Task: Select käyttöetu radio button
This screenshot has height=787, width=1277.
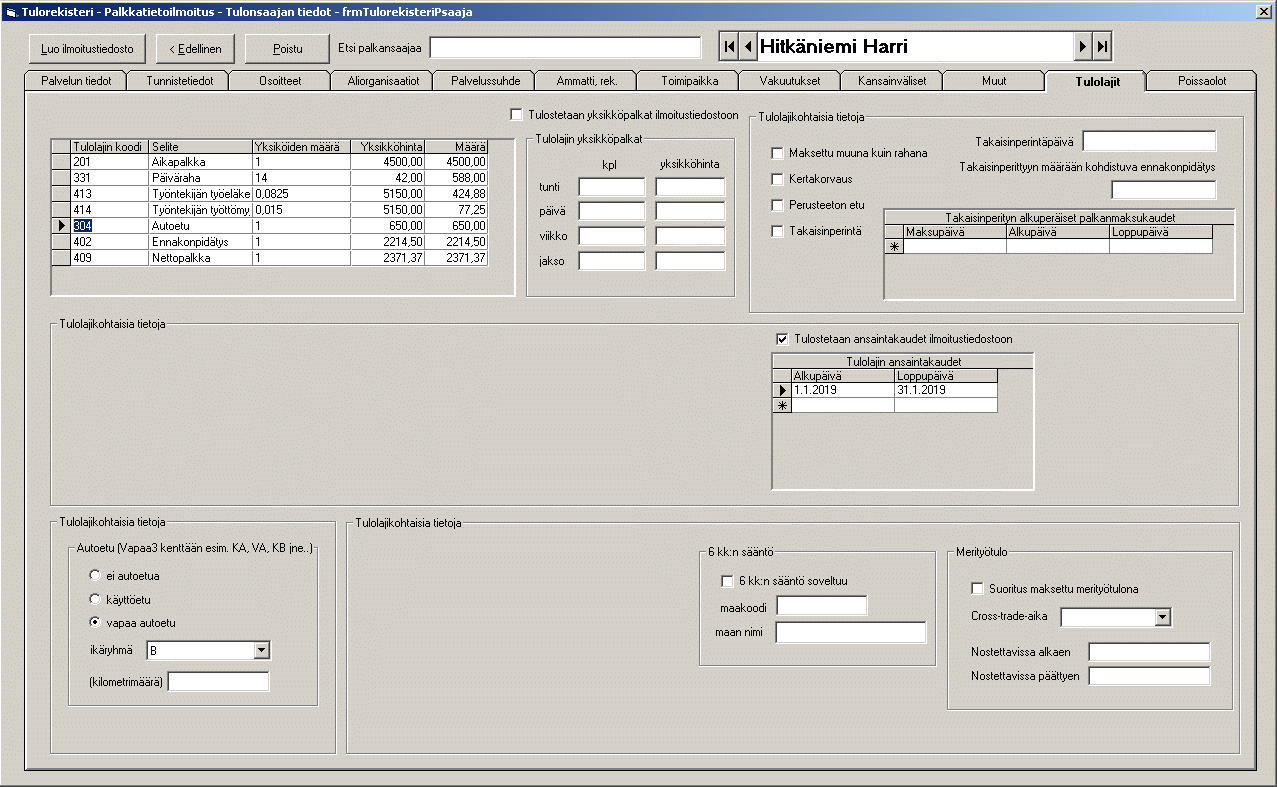Action: point(95,599)
